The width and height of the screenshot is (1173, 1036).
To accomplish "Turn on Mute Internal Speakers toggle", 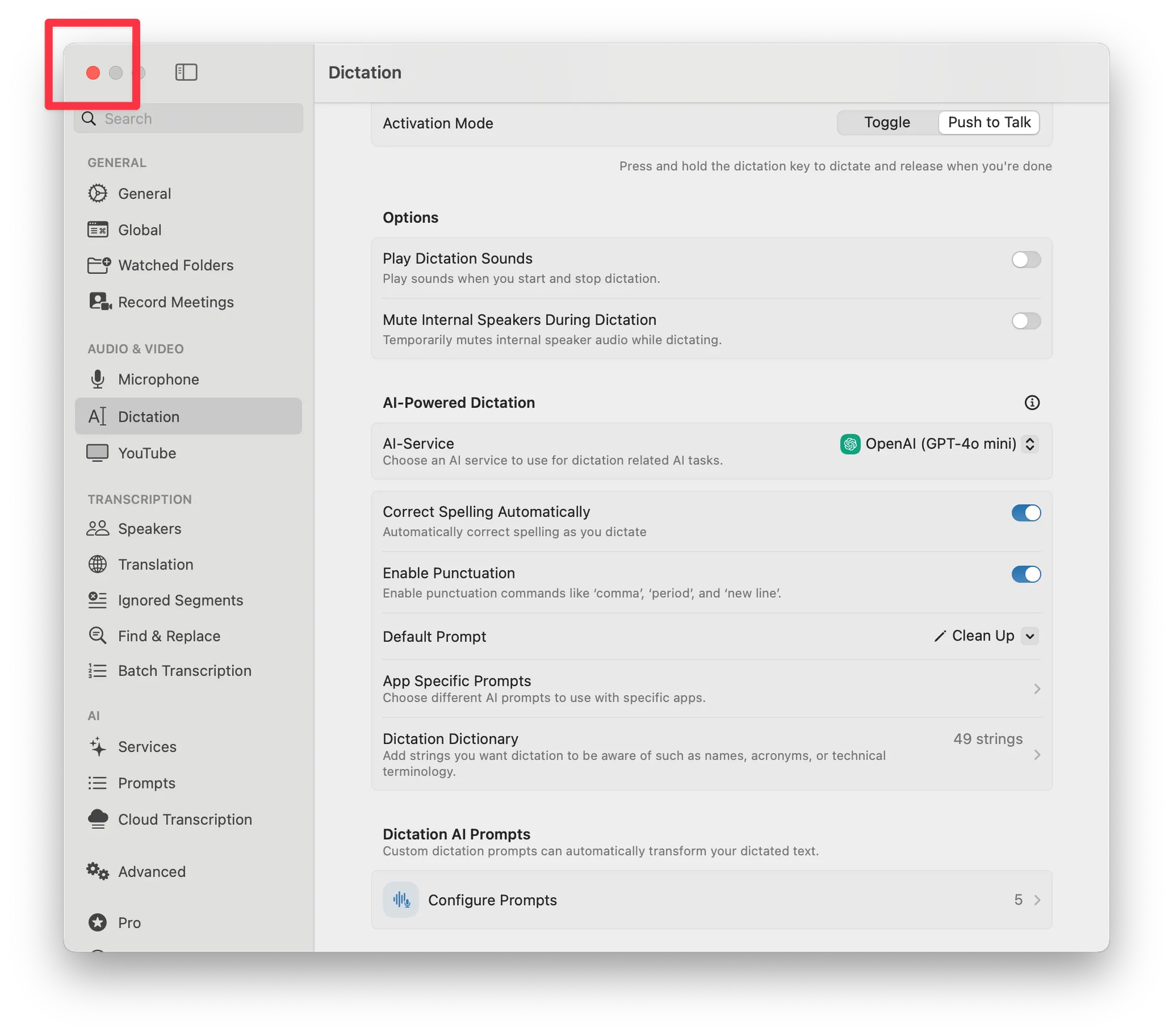I will point(1026,321).
